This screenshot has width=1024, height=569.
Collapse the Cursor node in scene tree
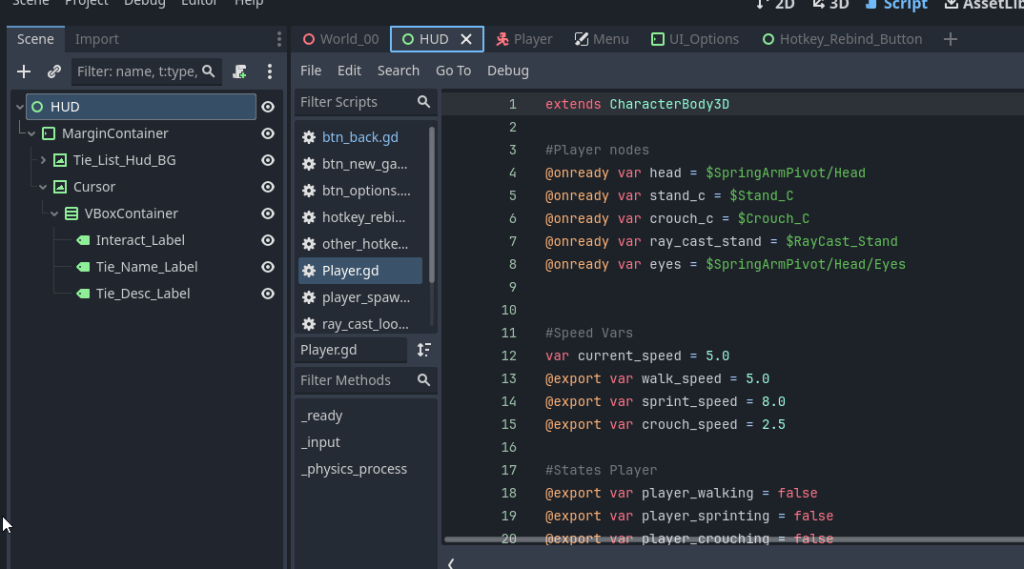(43, 187)
